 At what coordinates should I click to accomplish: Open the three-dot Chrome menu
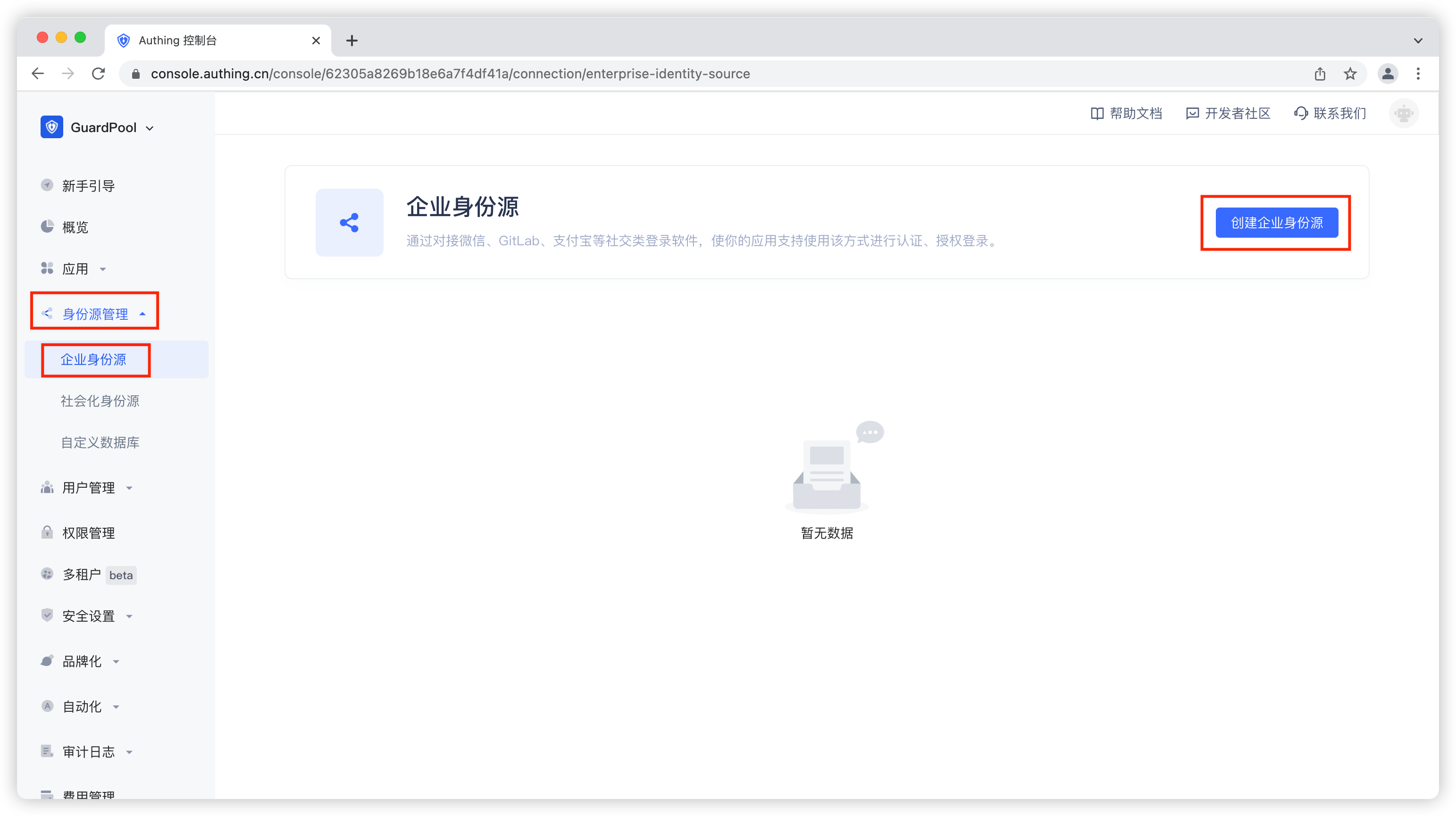[1418, 74]
